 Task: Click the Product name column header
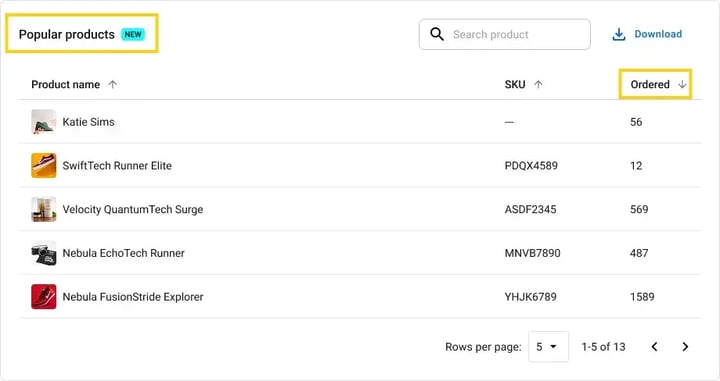65,84
